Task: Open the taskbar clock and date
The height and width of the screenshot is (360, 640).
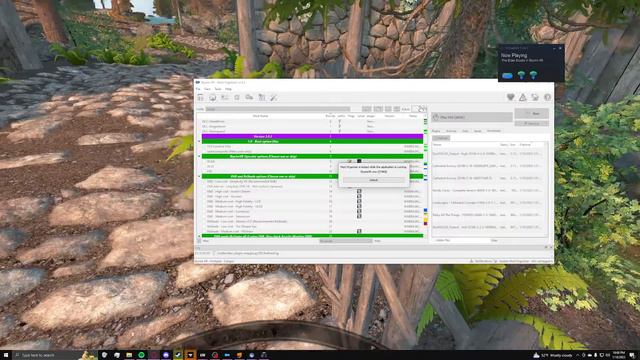Action: (619, 355)
